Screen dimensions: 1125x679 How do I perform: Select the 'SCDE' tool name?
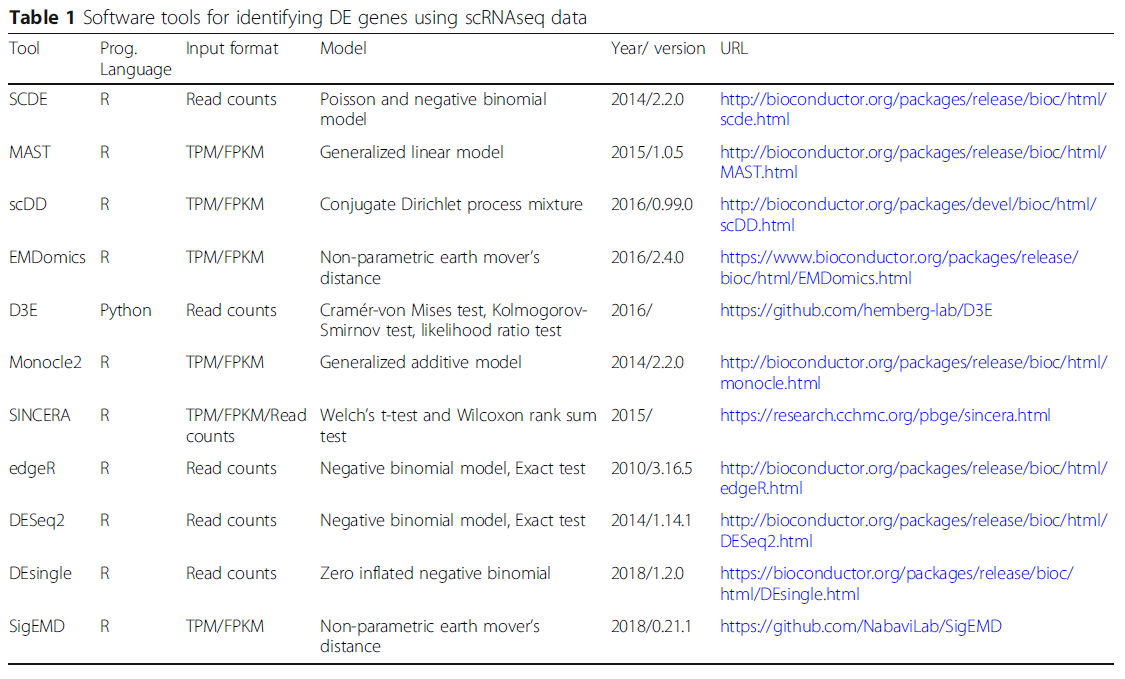[28, 99]
